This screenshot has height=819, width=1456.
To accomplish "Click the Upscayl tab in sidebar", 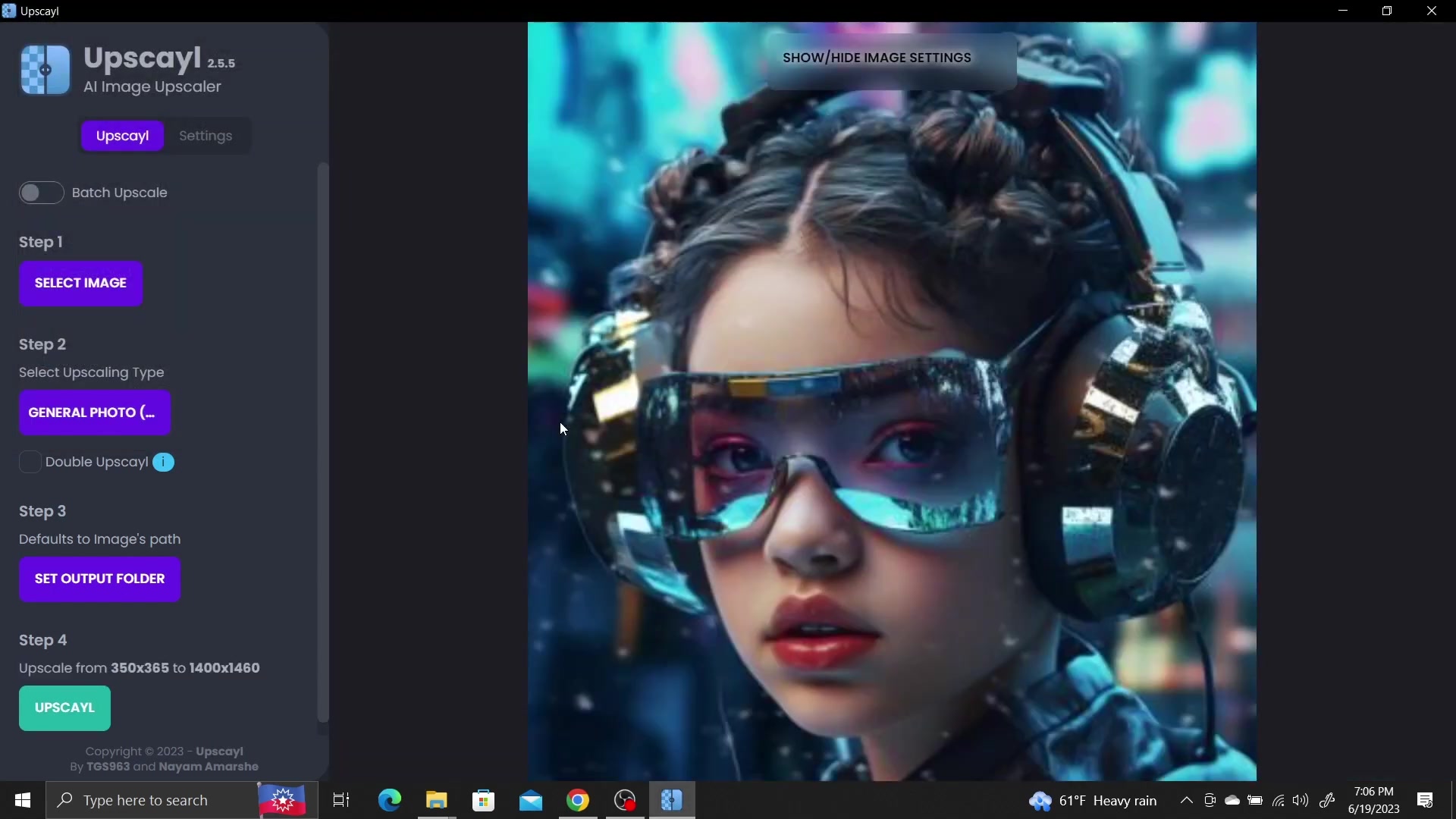I will pos(122,136).
